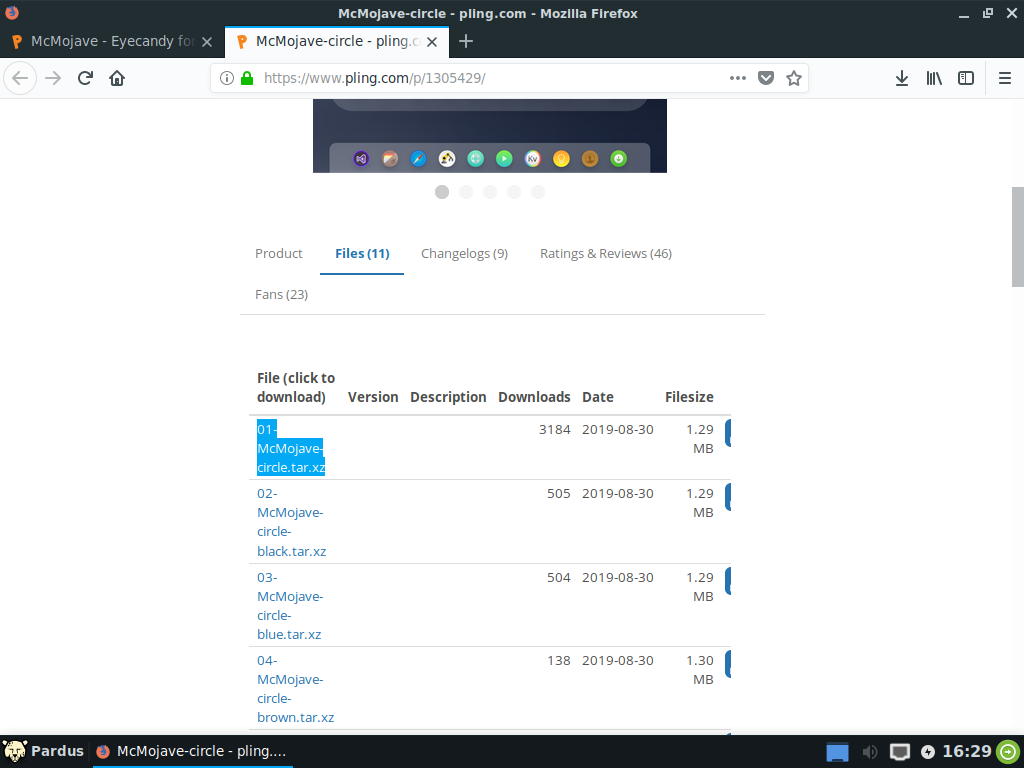
Task: Open the power manager tray icon
Action: tap(928, 752)
